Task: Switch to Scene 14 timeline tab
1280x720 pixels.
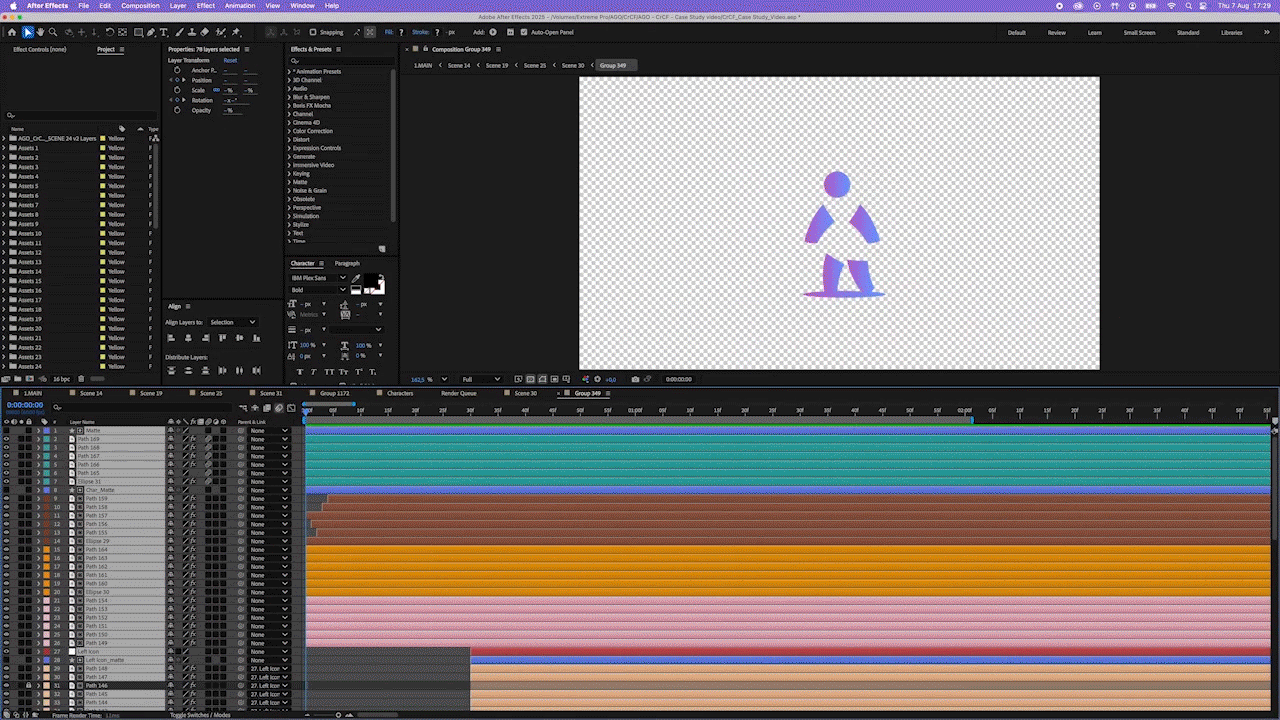Action: (x=91, y=393)
